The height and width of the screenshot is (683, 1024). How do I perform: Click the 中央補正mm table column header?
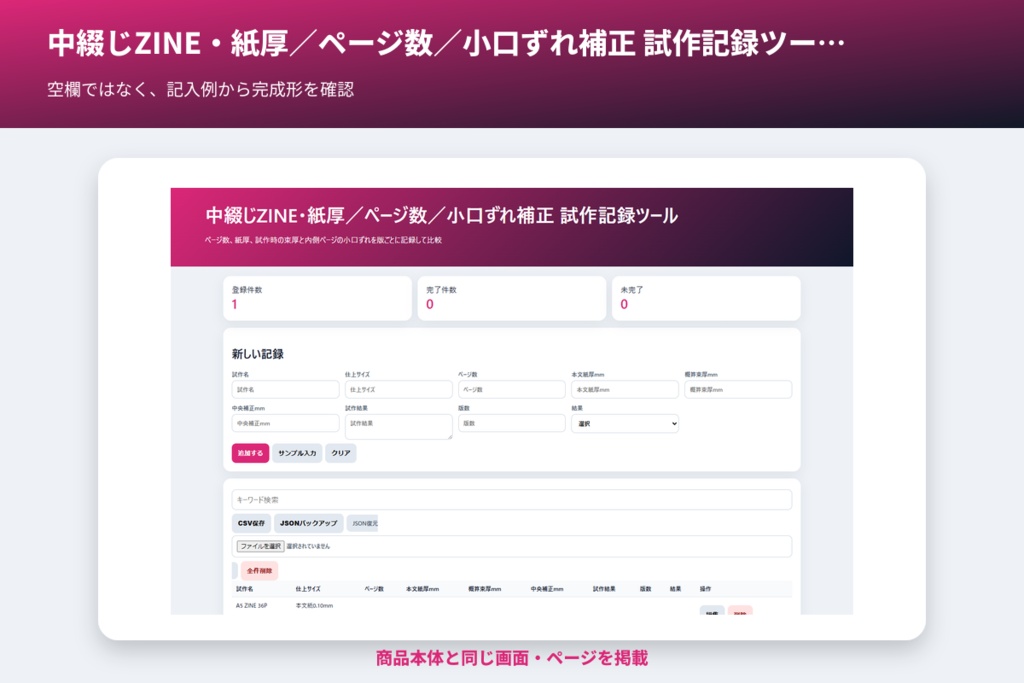pos(547,589)
